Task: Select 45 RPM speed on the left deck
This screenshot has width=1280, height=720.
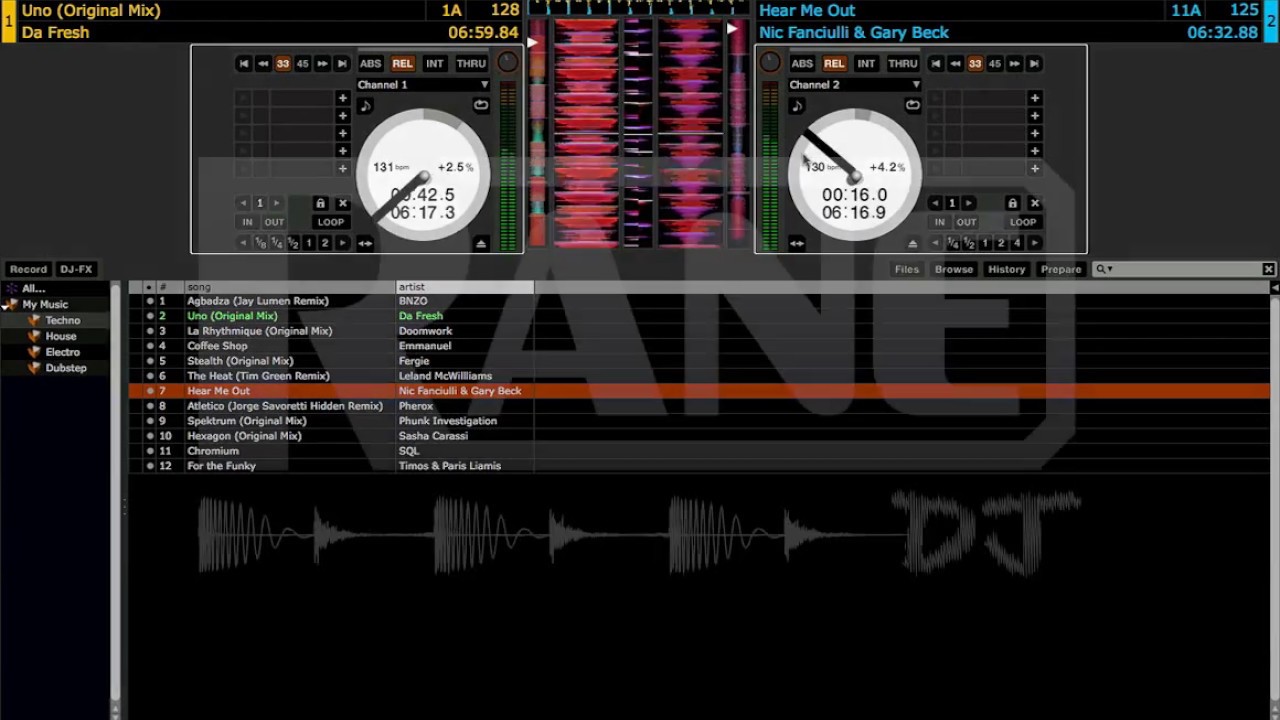Action: [302, 63]
